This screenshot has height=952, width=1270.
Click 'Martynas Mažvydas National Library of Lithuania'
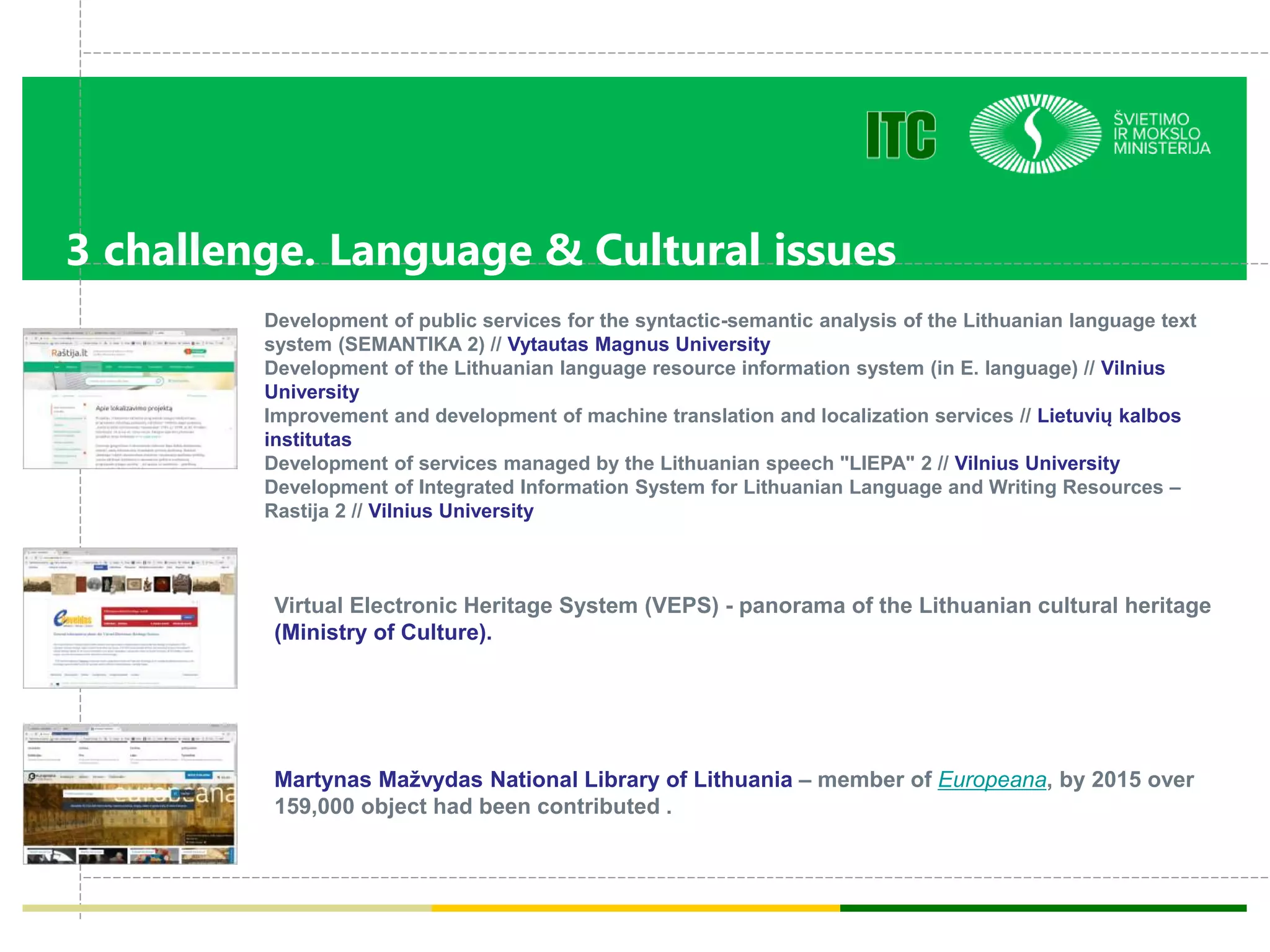[533, 779]
